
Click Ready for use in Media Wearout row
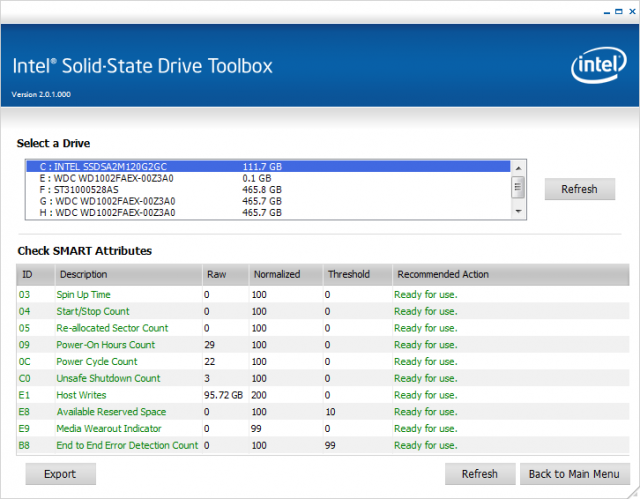tap(426, 428)
